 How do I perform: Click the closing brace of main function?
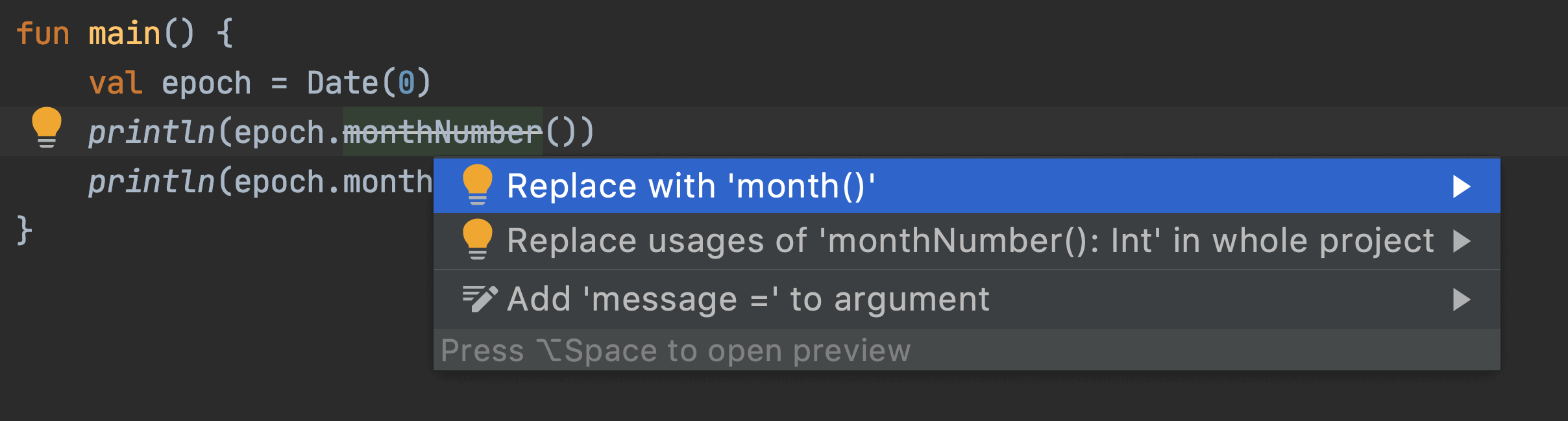(x=24, y=231)
